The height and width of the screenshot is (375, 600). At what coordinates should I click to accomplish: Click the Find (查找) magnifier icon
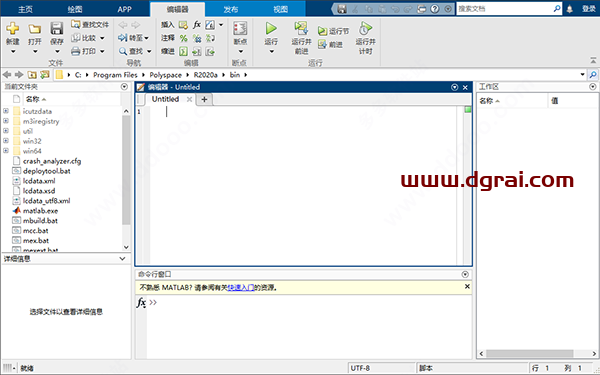click(123, 51)
